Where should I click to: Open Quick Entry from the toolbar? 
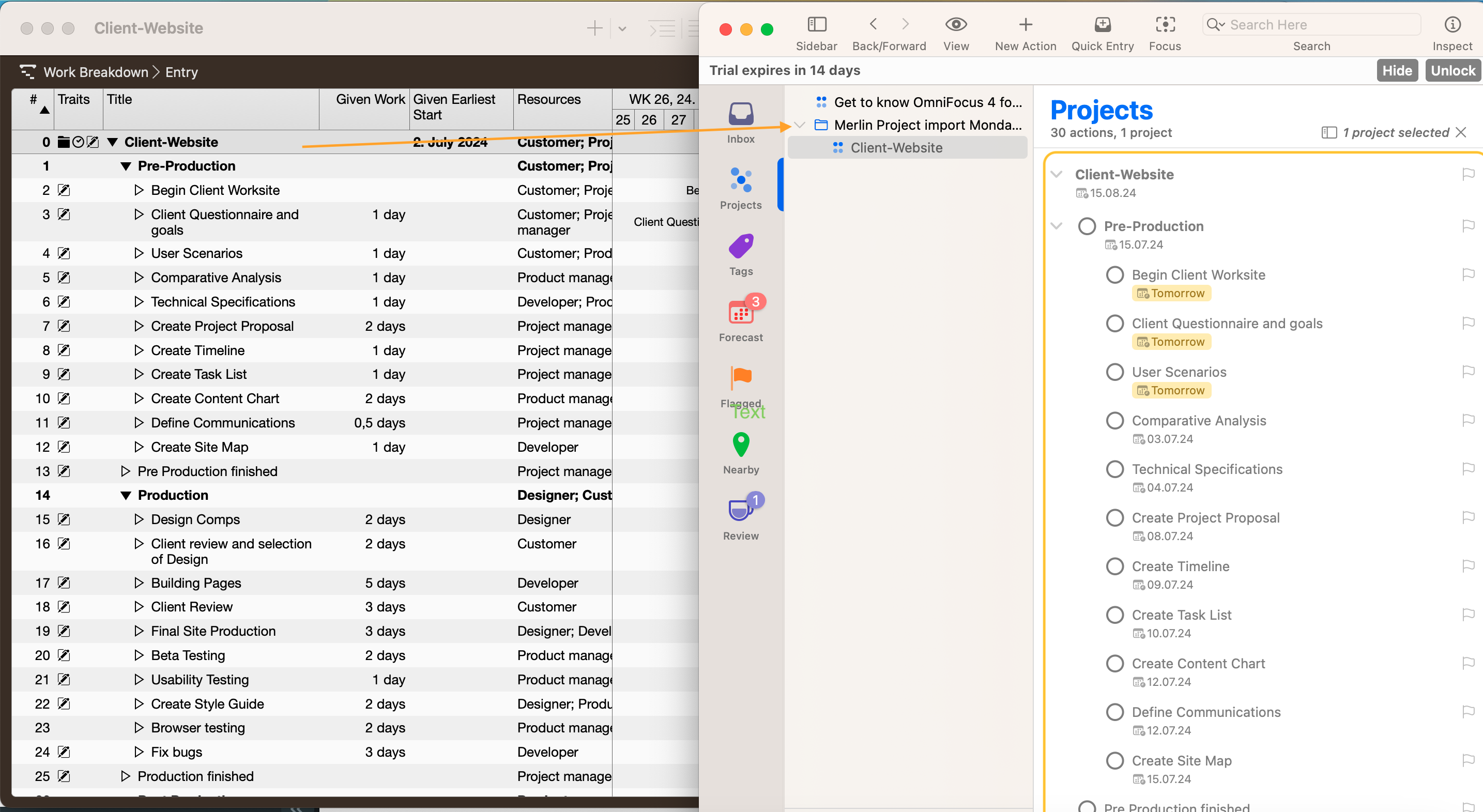(x=1103, y=24)
